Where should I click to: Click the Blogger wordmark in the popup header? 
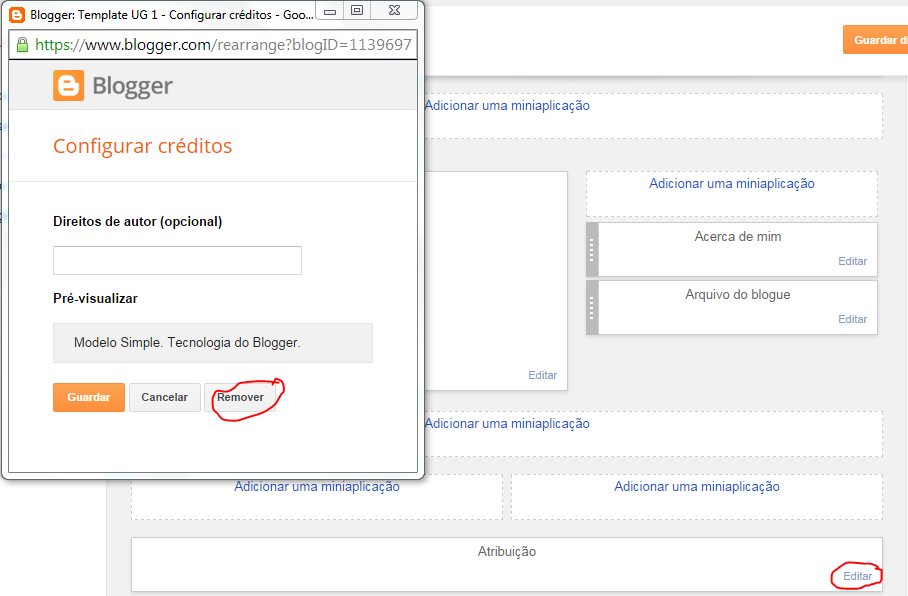133,86
